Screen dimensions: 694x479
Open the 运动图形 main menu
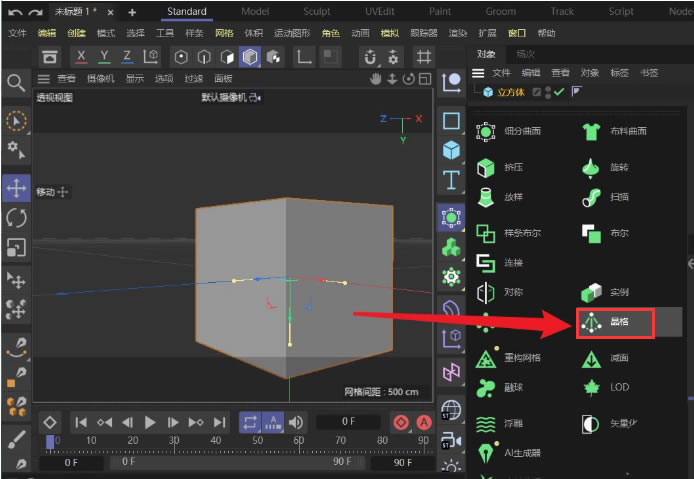(292, 33)
